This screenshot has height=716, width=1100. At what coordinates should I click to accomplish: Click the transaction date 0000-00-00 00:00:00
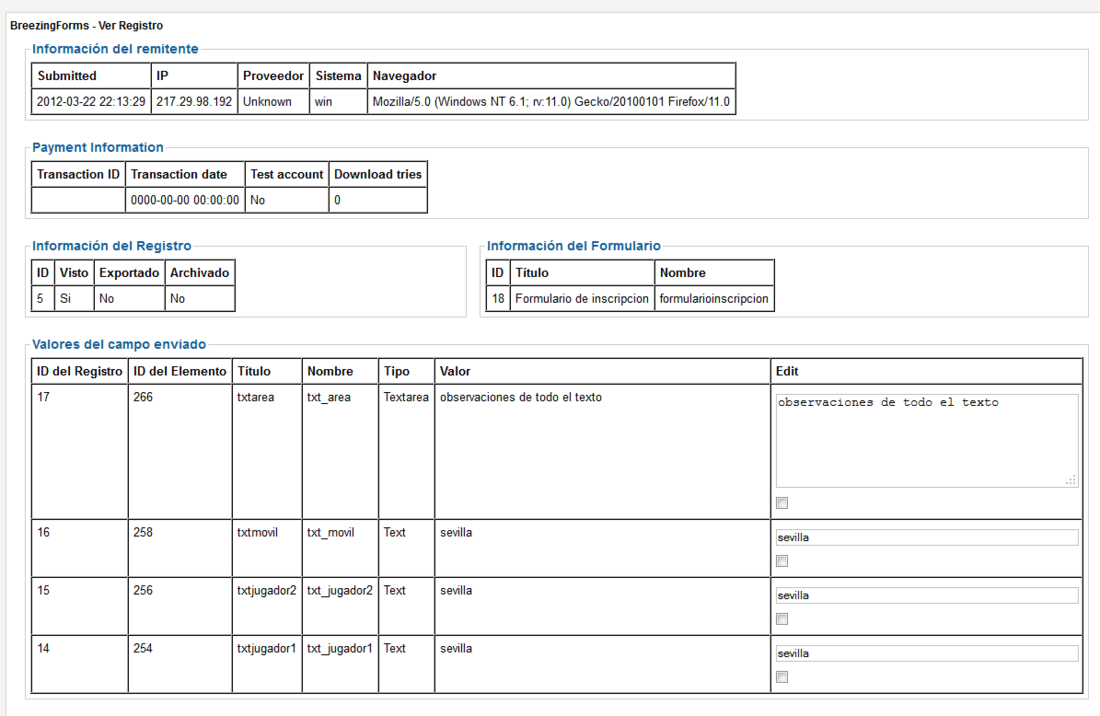pos(185,200)
